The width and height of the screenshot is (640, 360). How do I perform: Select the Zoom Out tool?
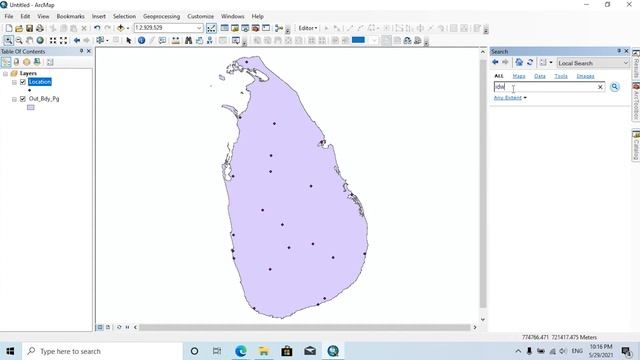19,40
